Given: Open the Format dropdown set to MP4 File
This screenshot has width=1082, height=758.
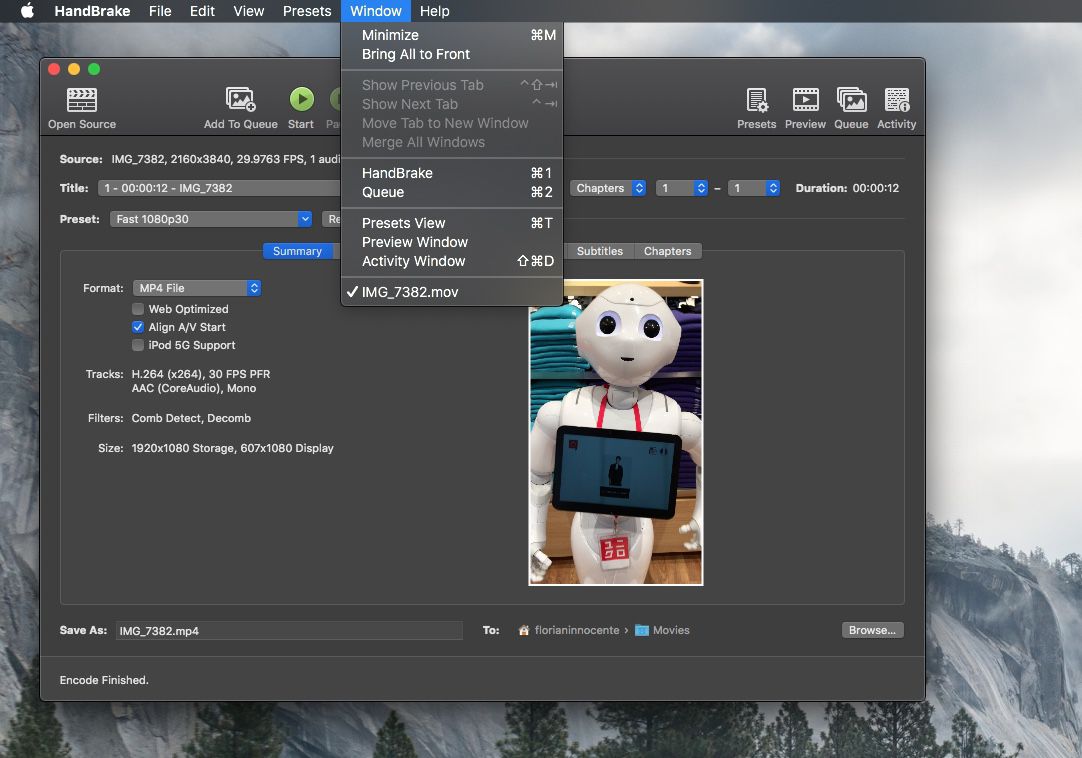Looking at the screenshot, I should click(197, 288).
